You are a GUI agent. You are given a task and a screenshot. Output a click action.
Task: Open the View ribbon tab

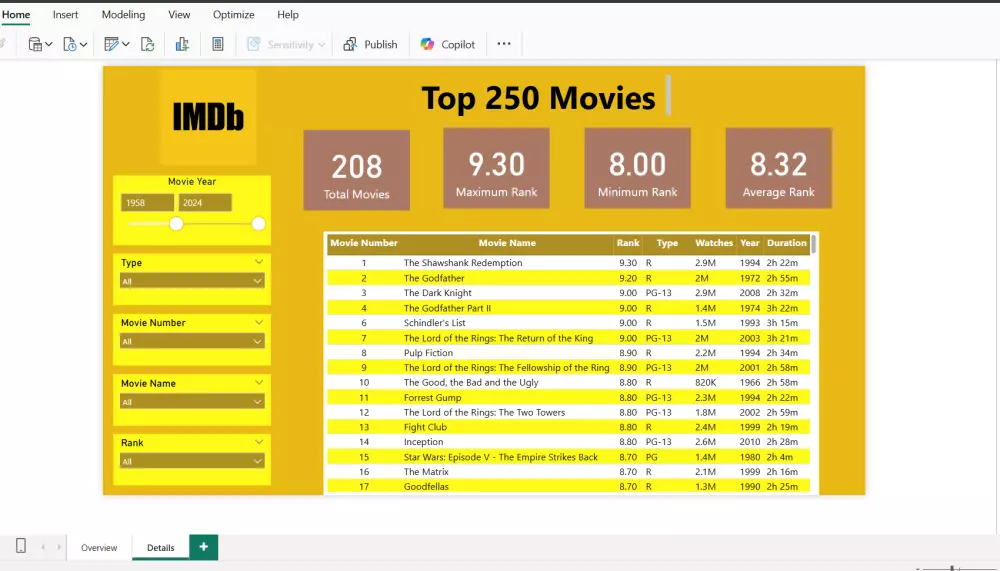pyautogui.click(x=179, y=15)
